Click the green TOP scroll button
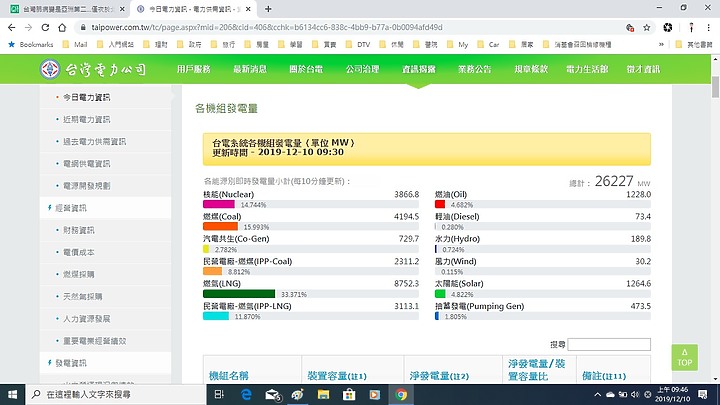The width and height of the screenshot is (720, 405). click(683, 357)
